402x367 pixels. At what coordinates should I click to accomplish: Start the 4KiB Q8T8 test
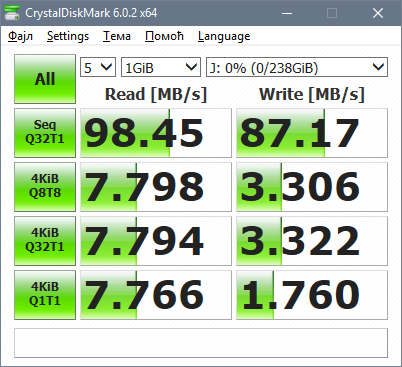45,187
